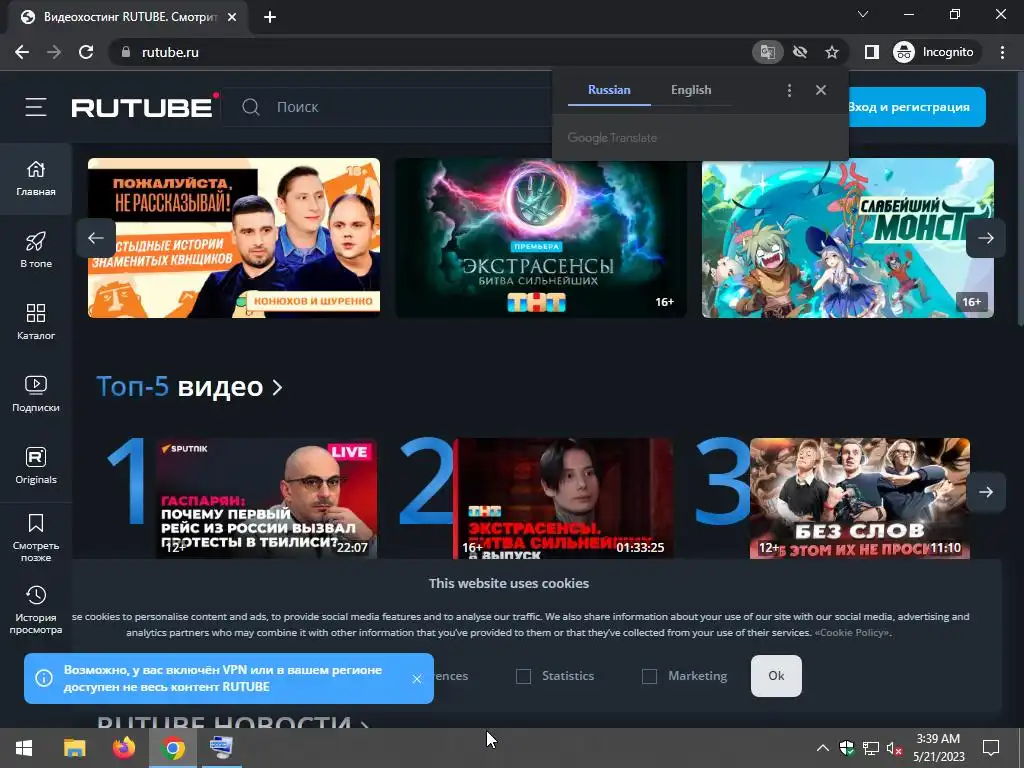Screen dimensions: 1024x768
Task: Dismiss the VPN warning notification
Action: pyautogui.click(x=417, y=679)
